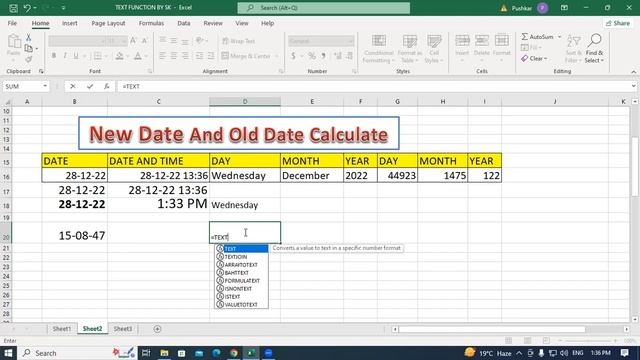
Task: Click the Clear eraser icon
Action: (x=524, y=58)
